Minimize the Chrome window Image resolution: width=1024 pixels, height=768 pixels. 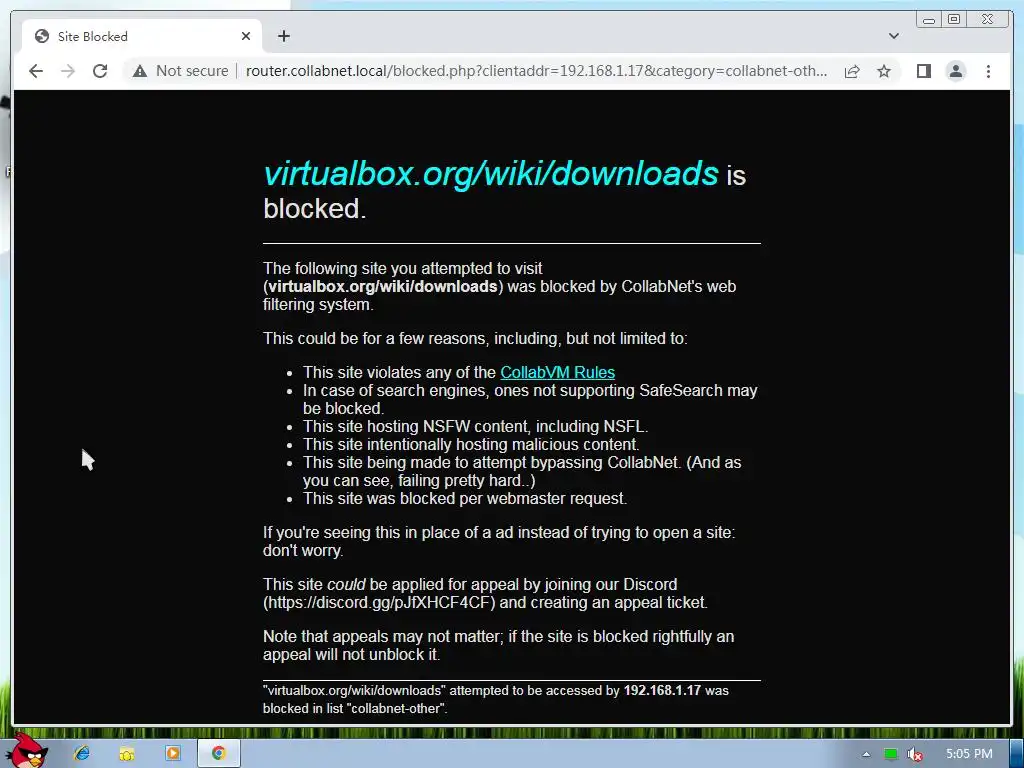pos(929,20)
